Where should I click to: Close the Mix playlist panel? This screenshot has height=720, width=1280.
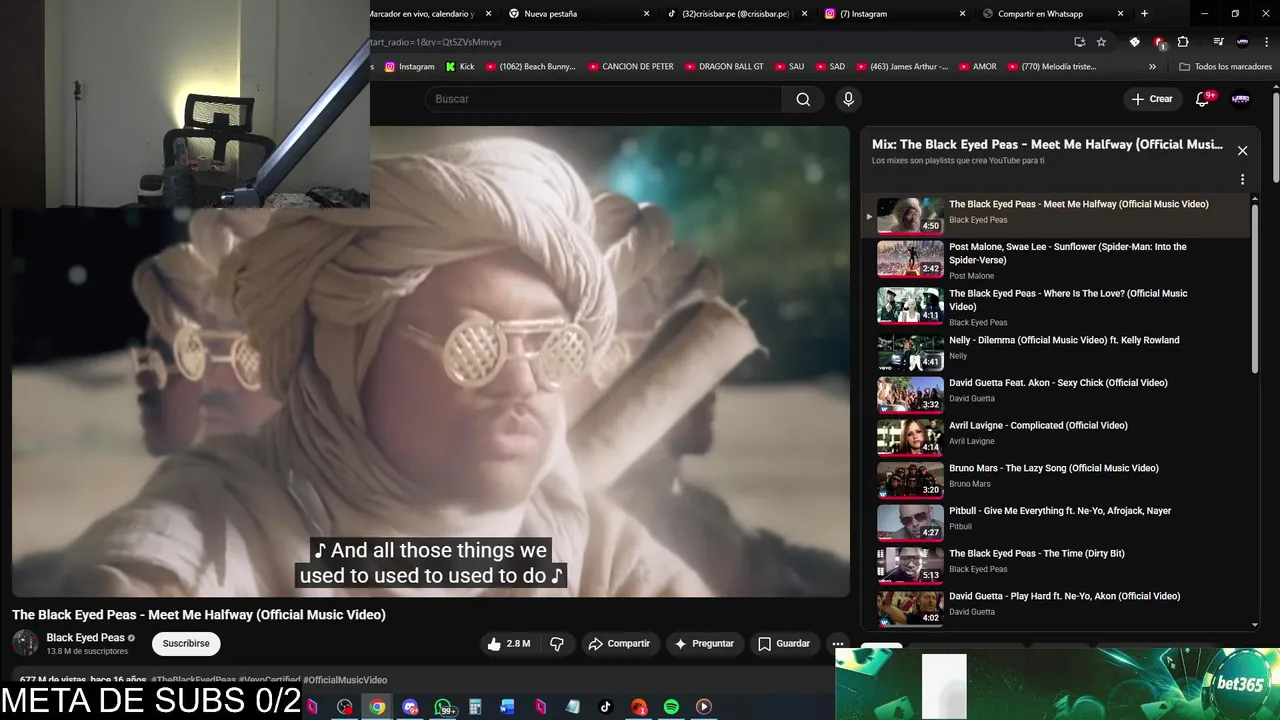coord(1242,151)
